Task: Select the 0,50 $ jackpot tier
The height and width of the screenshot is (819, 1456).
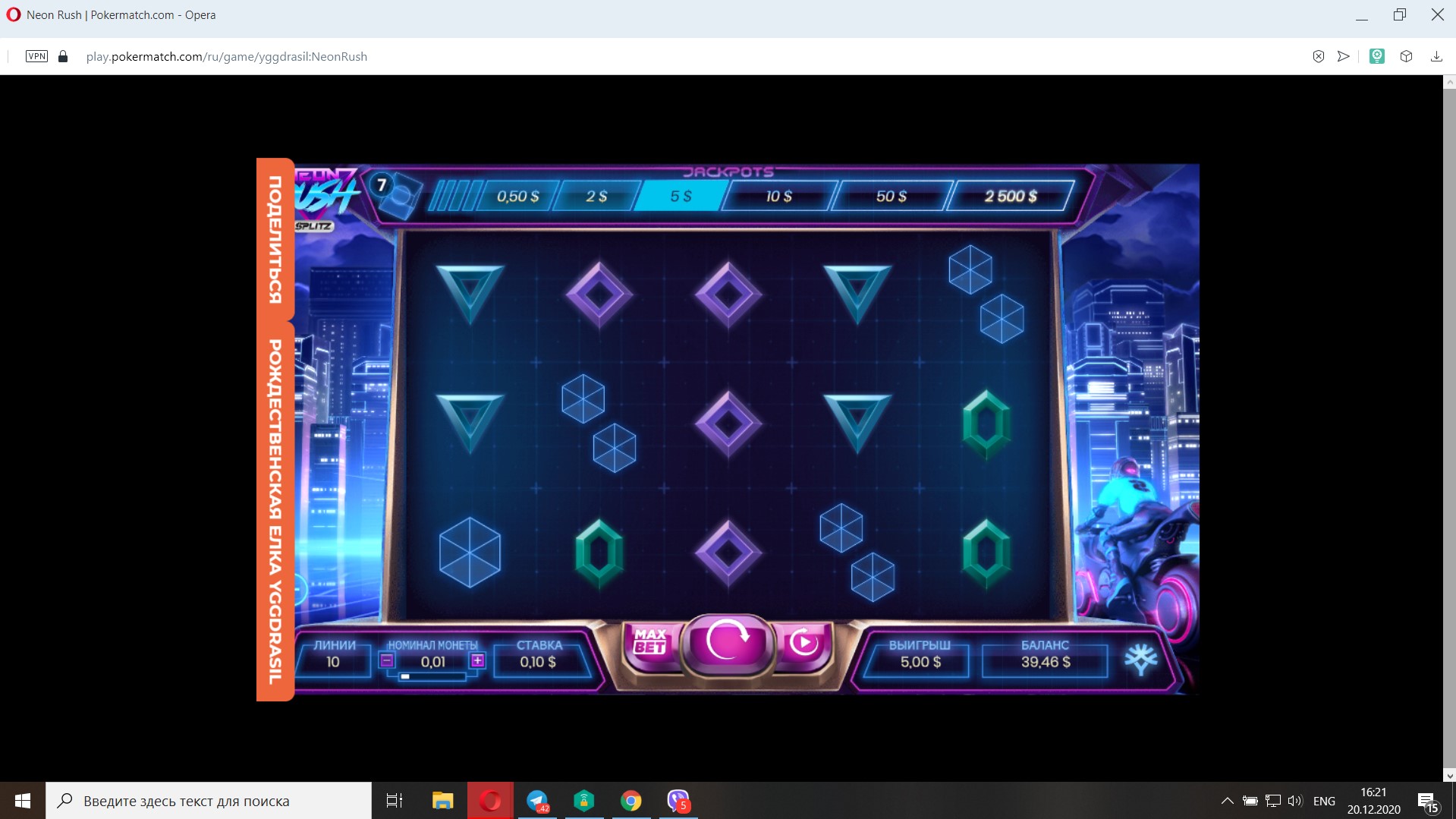Action: click(x=517, y=197)
